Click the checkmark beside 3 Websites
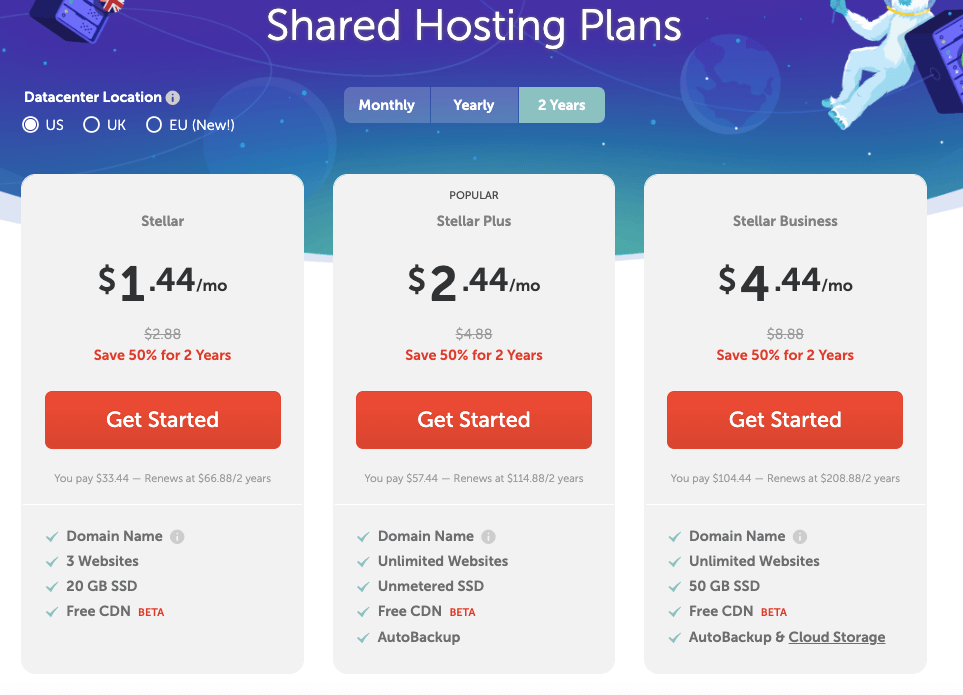This screenshot has height=695, width=963. (x=53, y=561)
